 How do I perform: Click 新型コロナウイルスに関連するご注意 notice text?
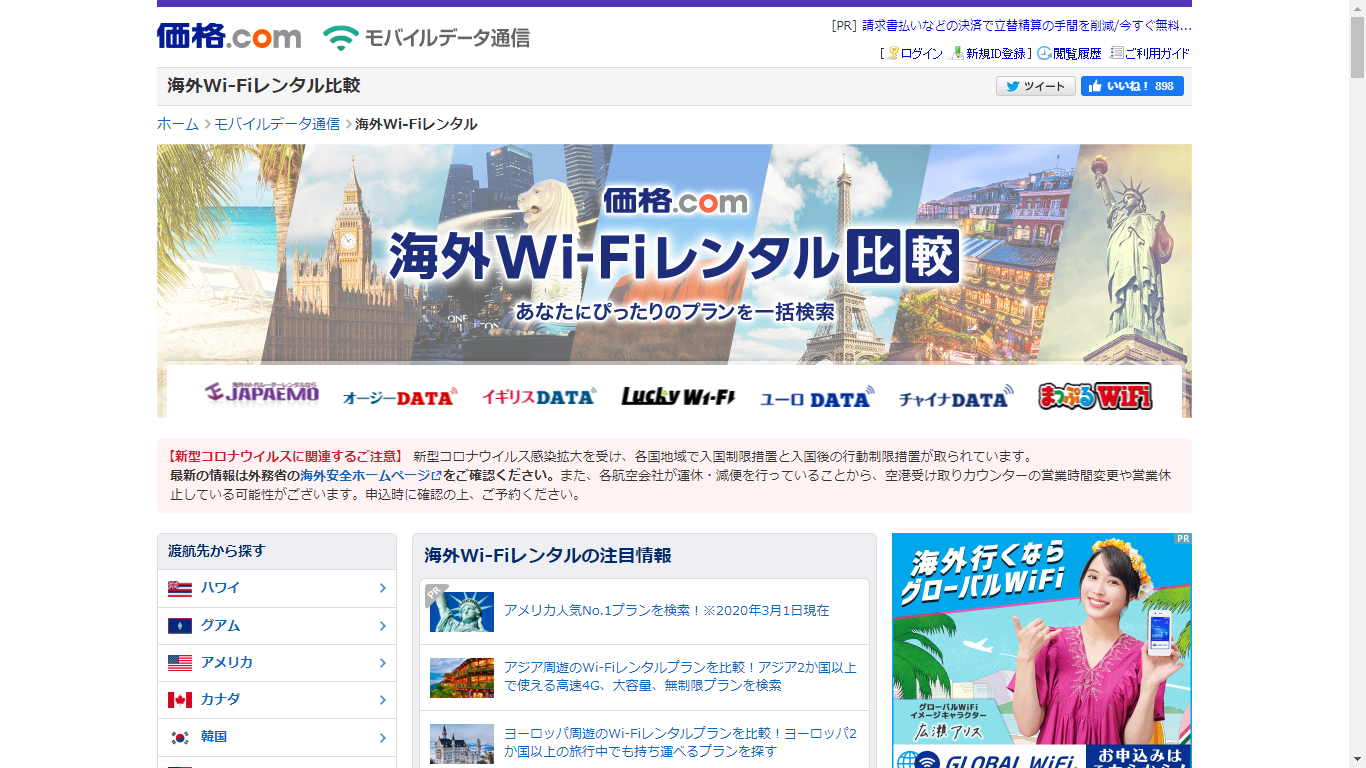point(286,456)
